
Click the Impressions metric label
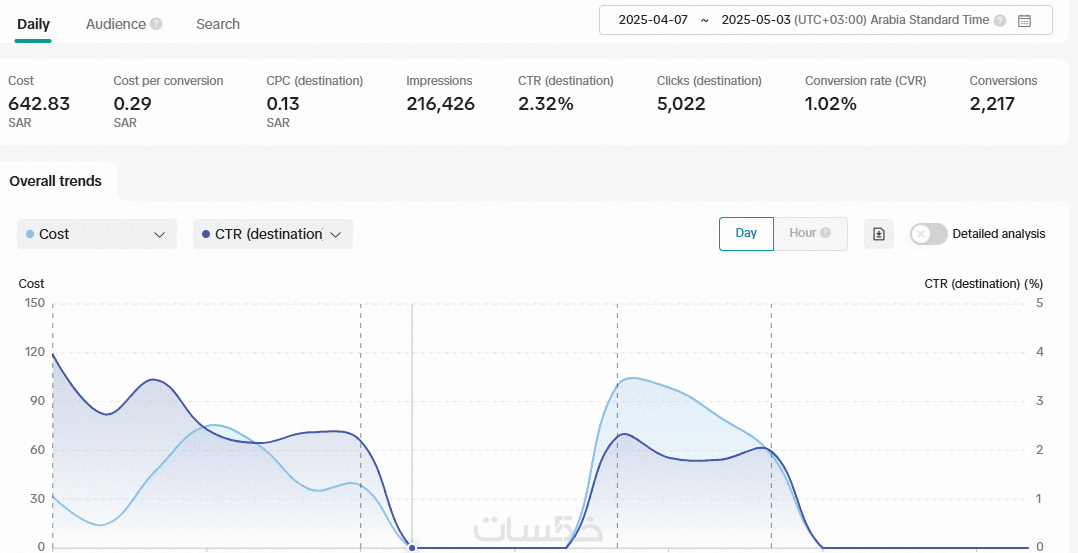(x=439, y=80)
